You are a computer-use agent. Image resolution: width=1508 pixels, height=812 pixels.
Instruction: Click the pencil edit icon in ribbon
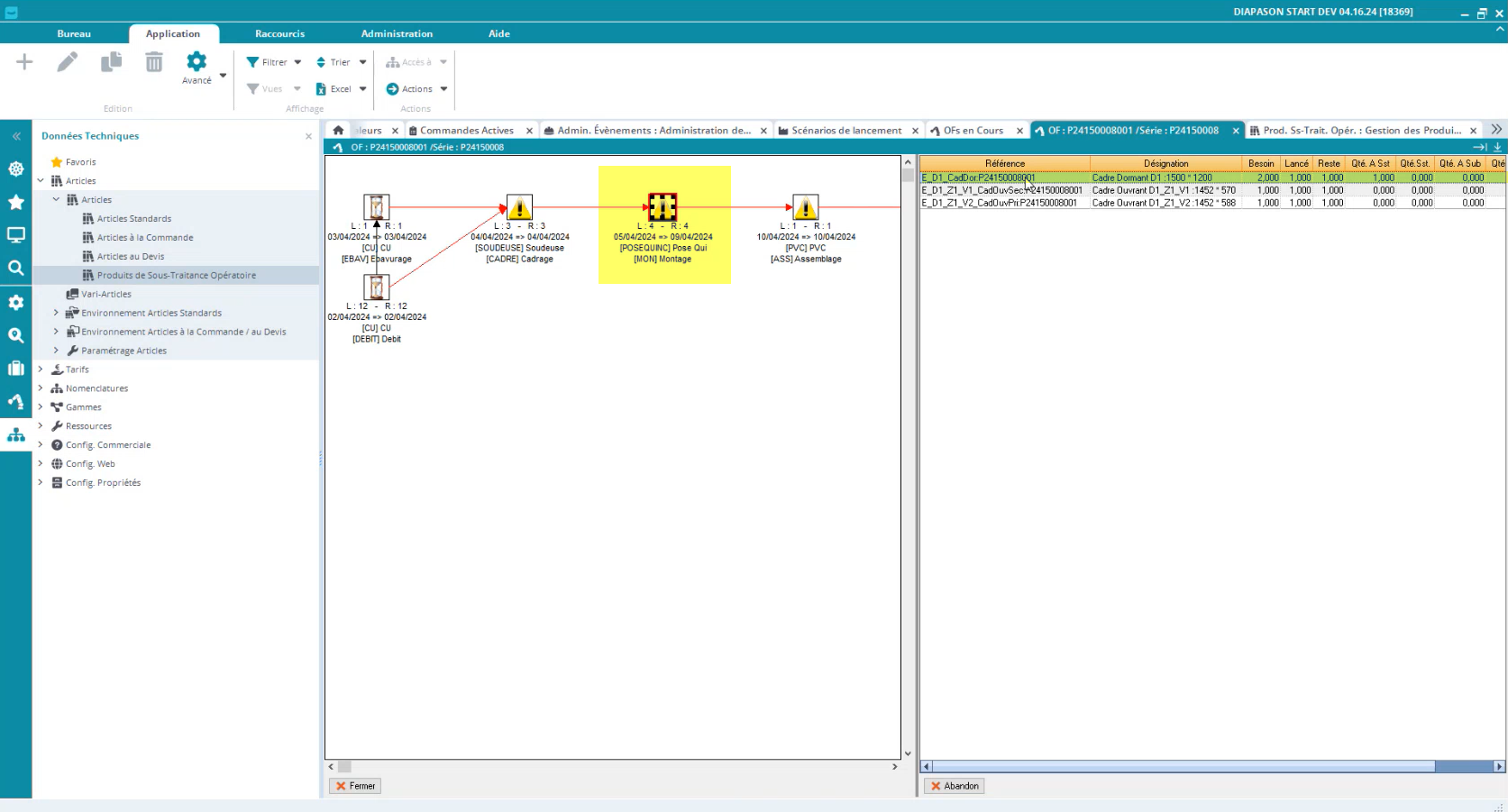(x=68, y=62)
